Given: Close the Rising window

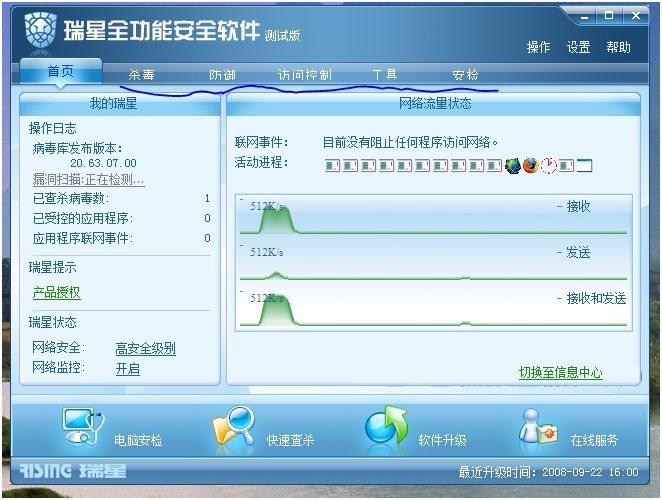Looking at the screenshot, I should point(635,16).
